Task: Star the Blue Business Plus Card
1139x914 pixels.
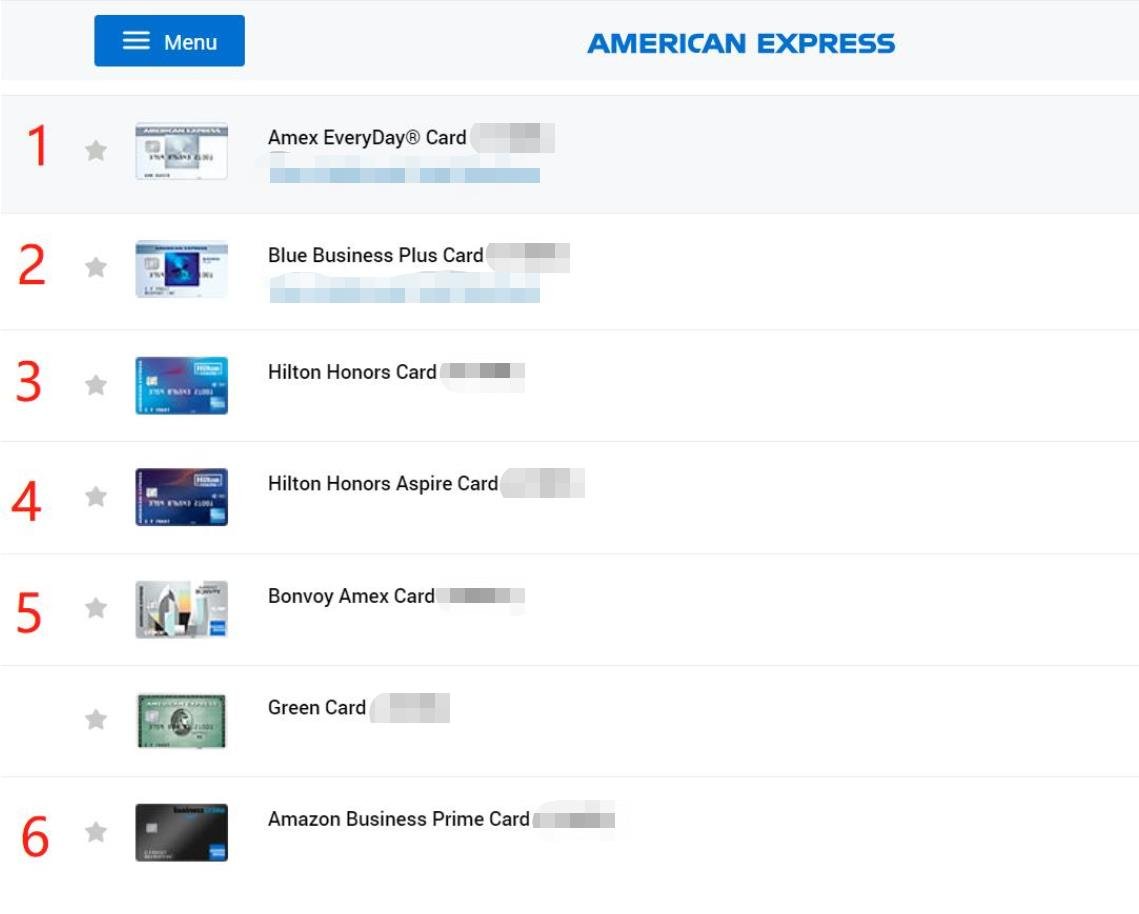Action: [96, 267]
